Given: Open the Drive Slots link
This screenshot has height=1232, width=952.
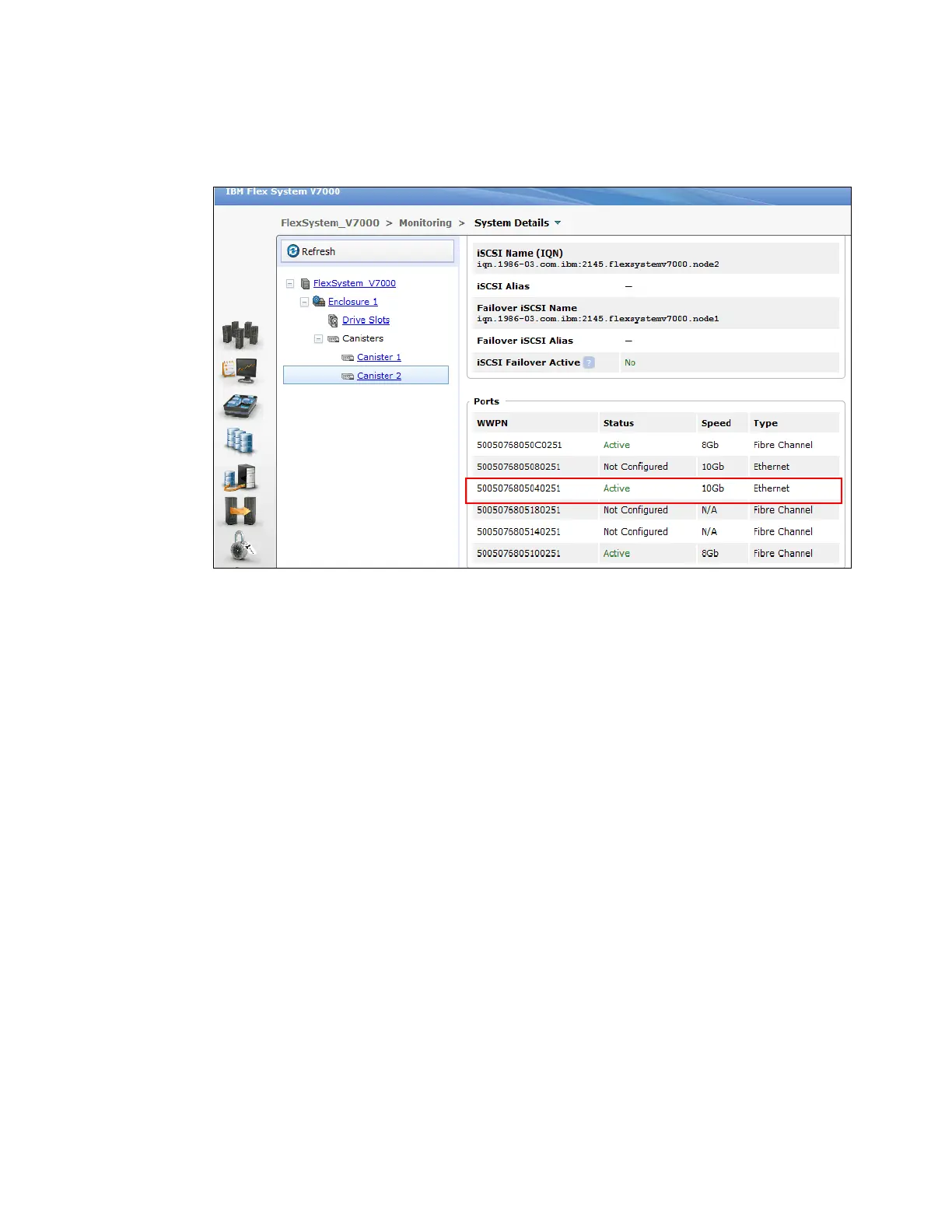Looking at the screenshot, I should point(366,320).
